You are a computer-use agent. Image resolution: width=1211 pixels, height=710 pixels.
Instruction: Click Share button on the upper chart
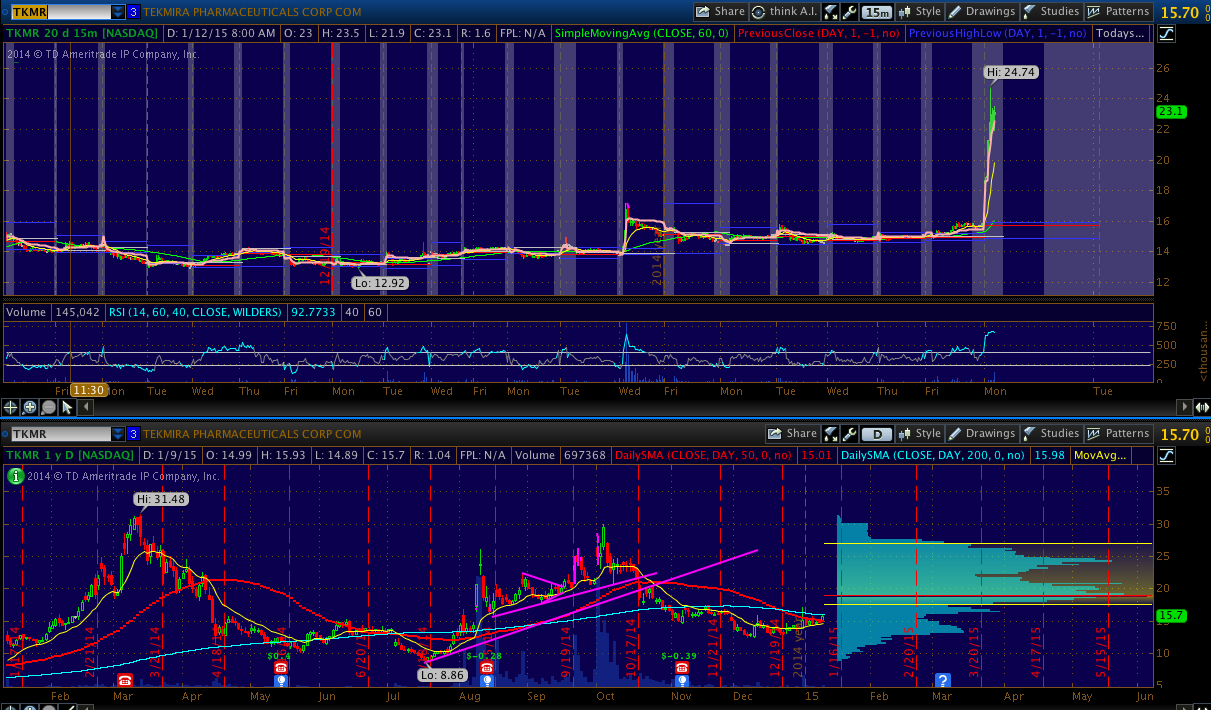point(720,12)
